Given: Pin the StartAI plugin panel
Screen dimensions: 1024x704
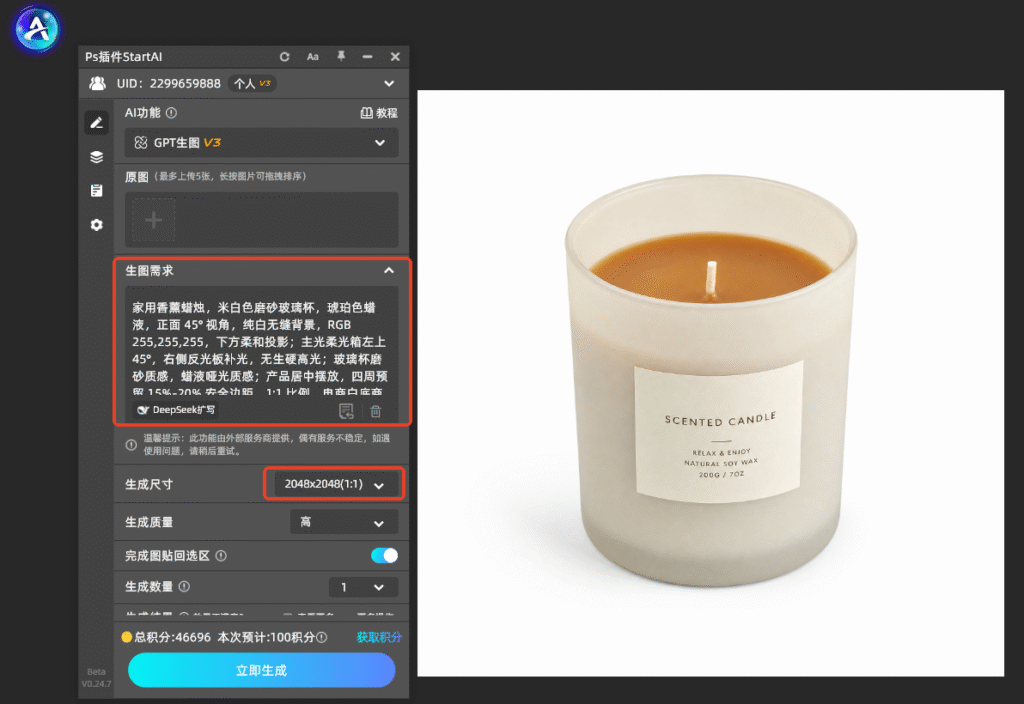Looking at the screenshot, I should coord(341,56).
